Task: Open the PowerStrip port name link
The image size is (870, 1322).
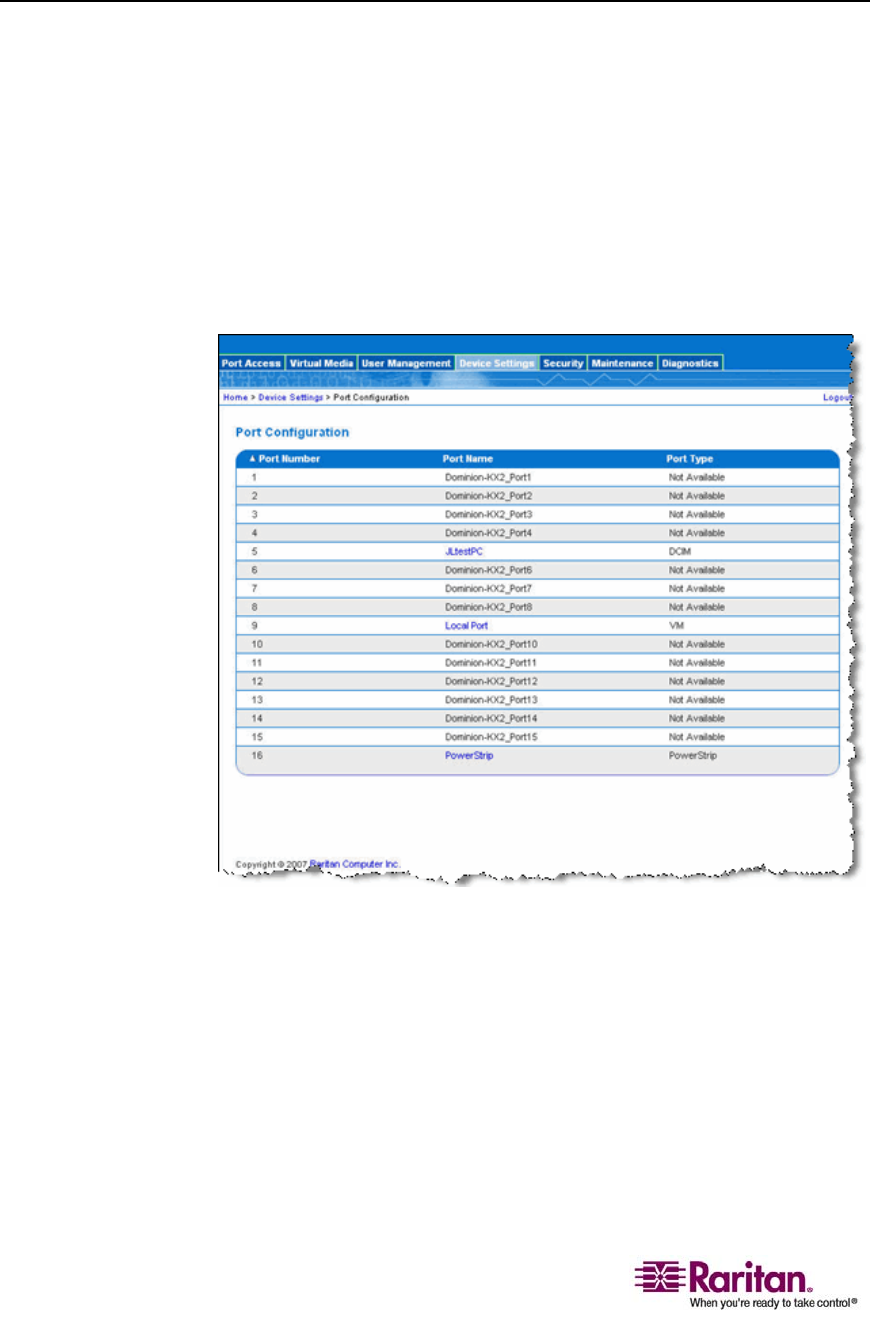Action: (469, 755)
